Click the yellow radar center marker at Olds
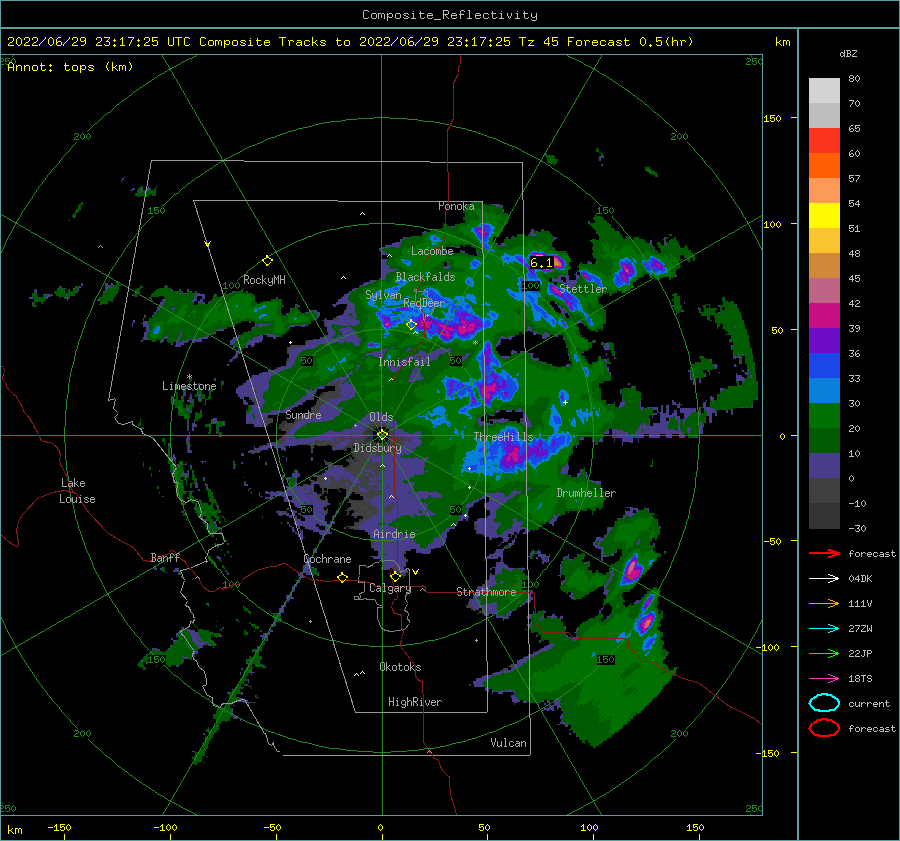Viewport: 900px width, 841px height. (x=382, y=435)
